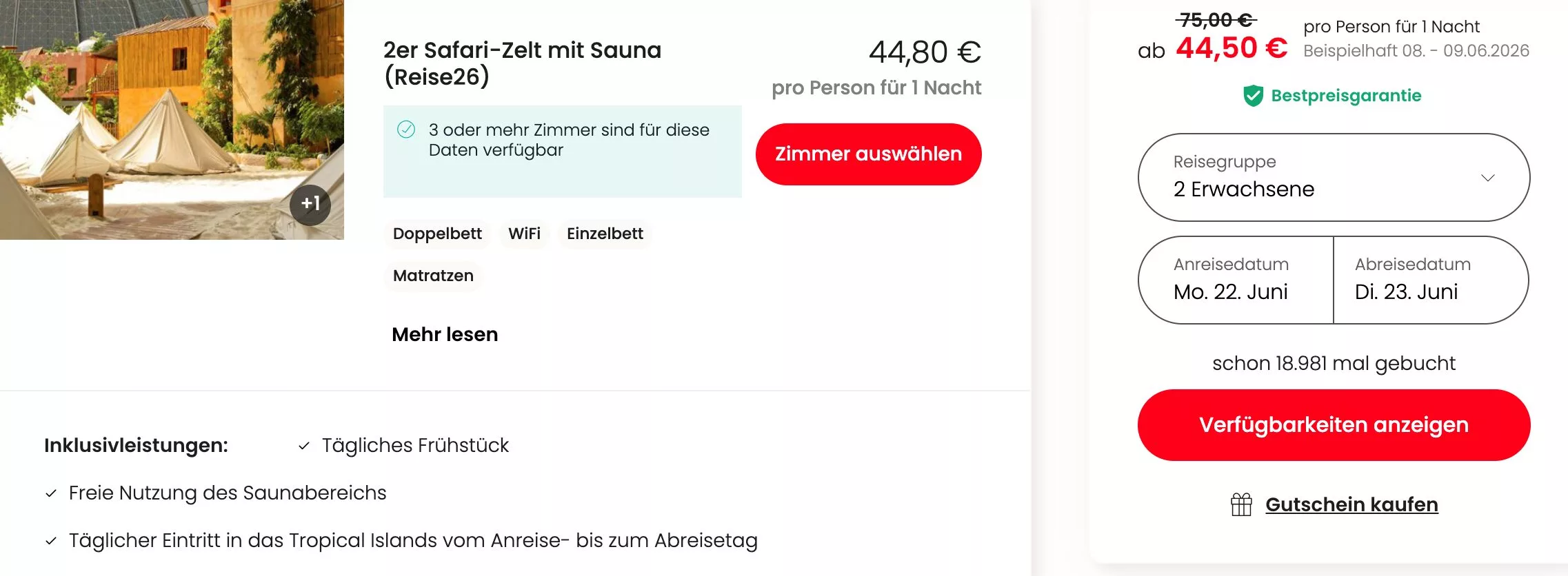Follow the Gutschein kaufen link
Image resolution: width=1568 pixels, height=576 pixels.
click(x=1351, y=504)
